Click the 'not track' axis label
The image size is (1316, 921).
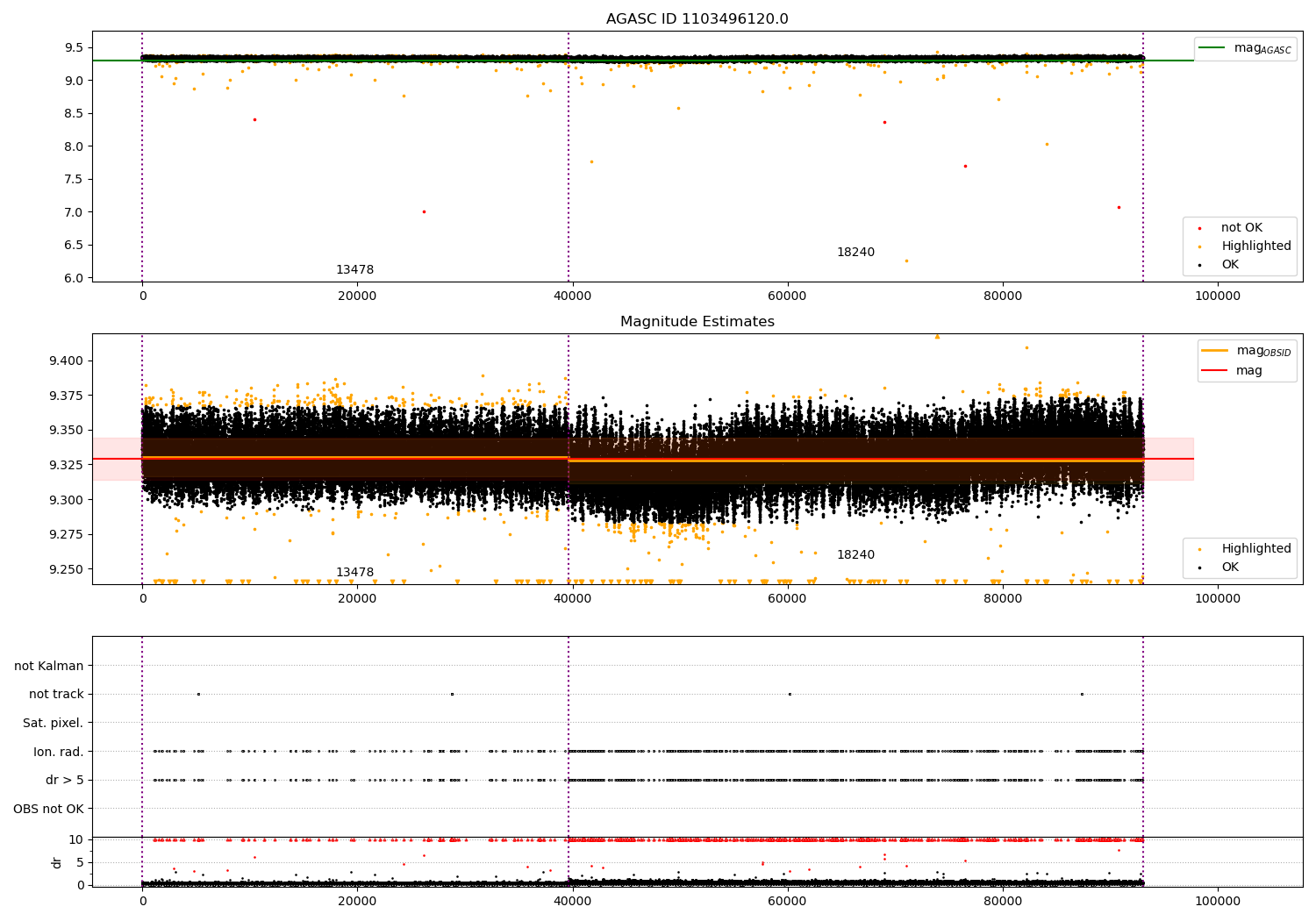56,695
